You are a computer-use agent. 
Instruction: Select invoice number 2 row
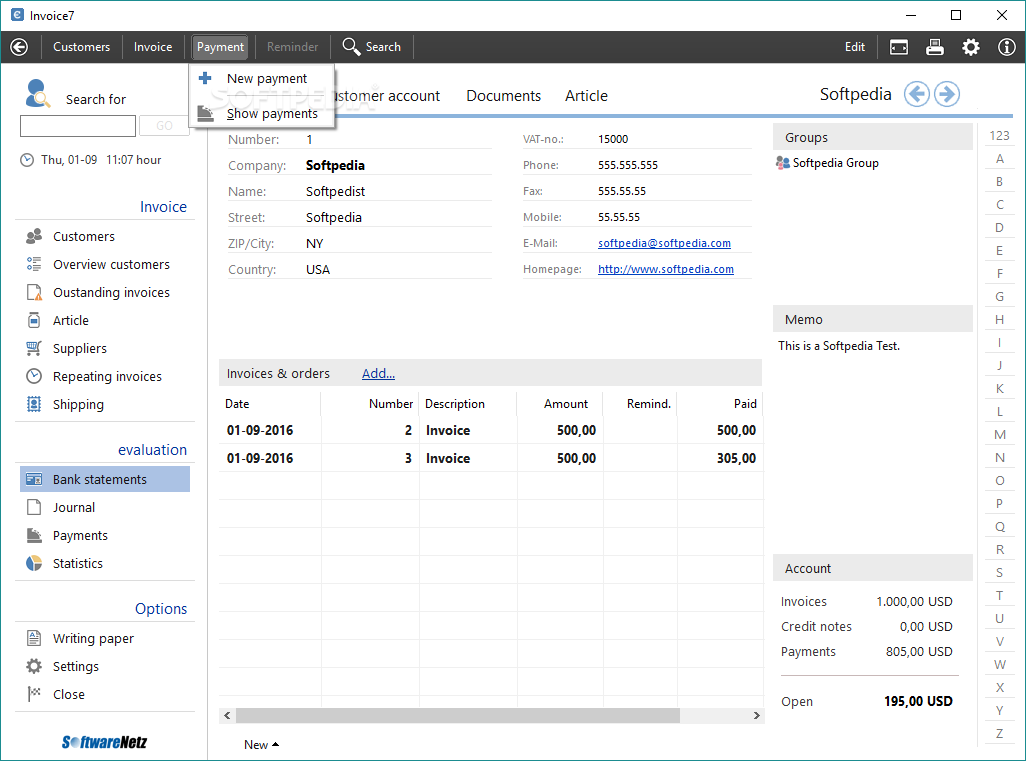[491, 431]
